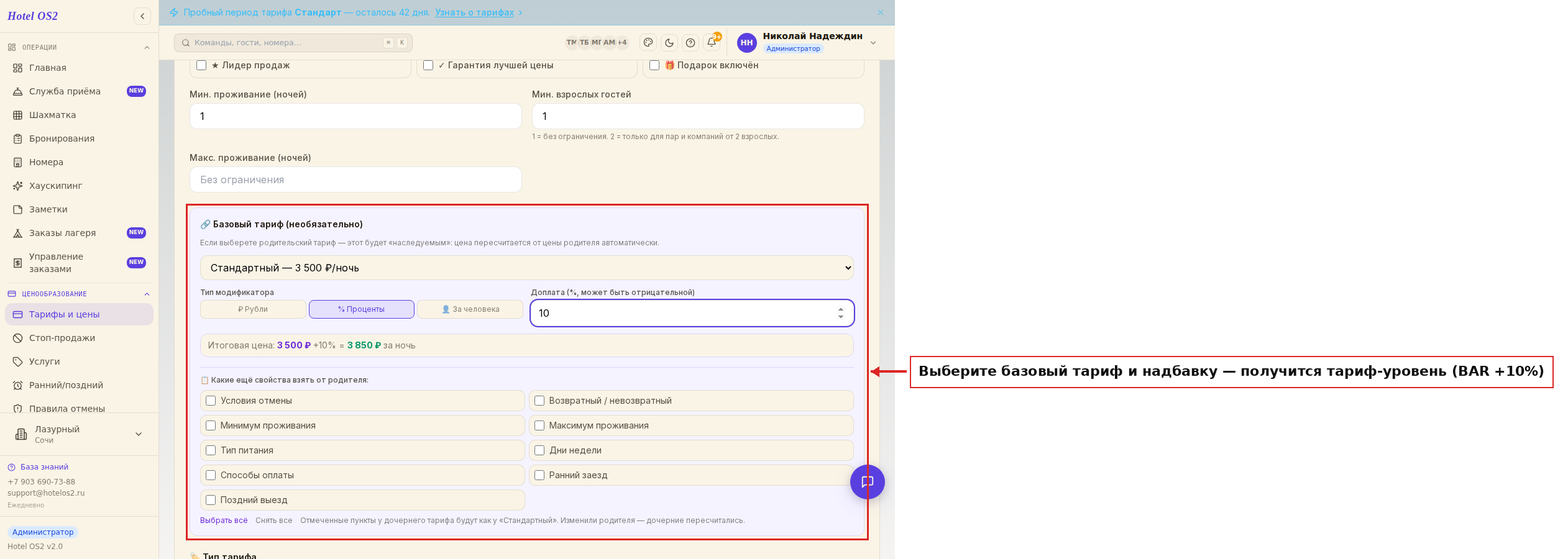Image resolution: width=1568 pixels, height=559 pixels.
Task: Increase Доплата value with stepper arrow
Action: (841, 309)
